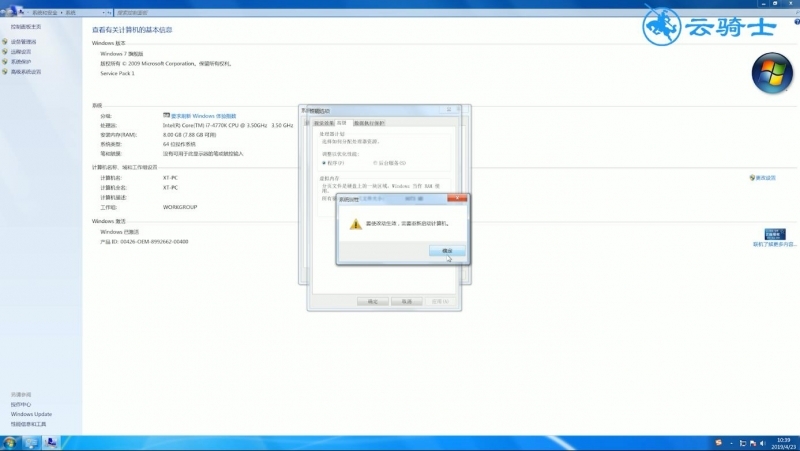
Task: Click the shield icon beside 系统保护
Action: coord(5,61)
